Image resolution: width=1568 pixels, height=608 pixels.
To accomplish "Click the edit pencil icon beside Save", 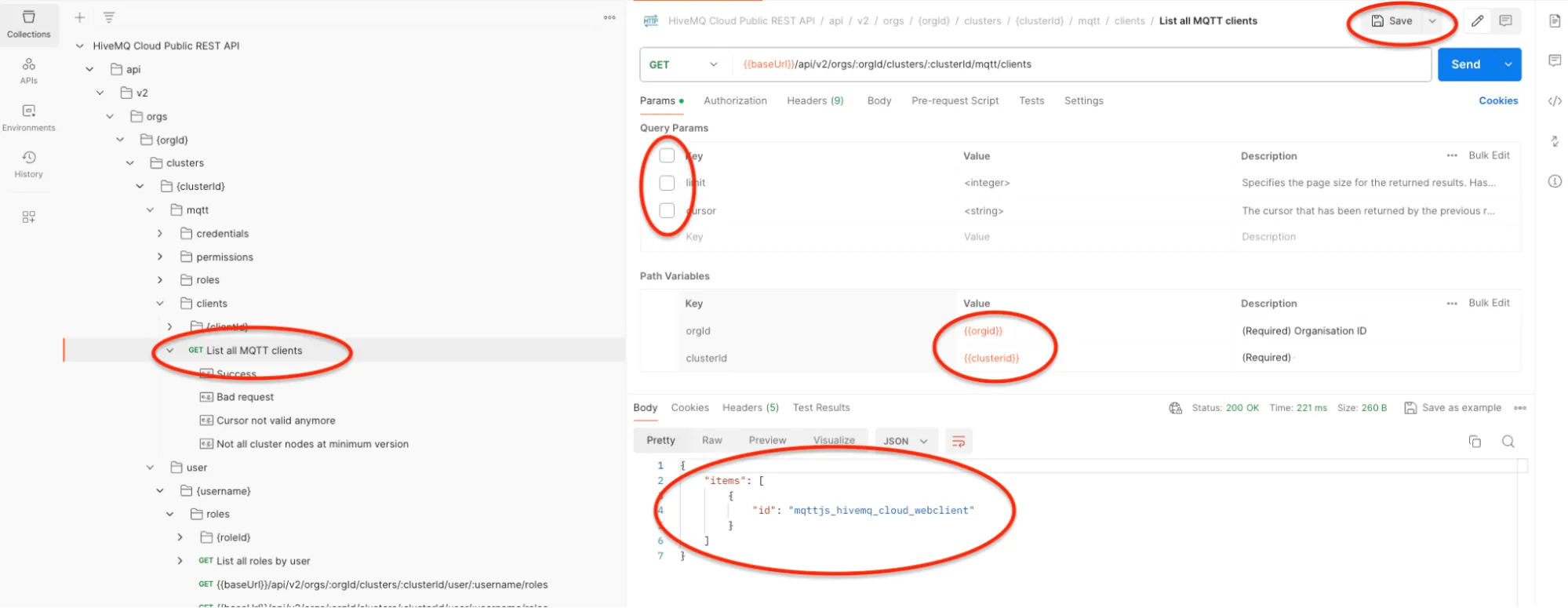I will (1477, 21).
